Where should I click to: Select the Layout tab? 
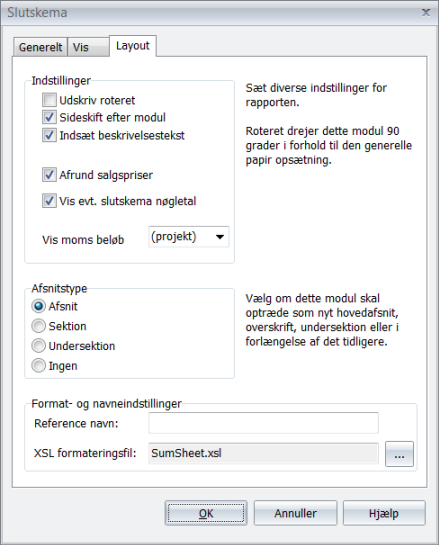133,46
